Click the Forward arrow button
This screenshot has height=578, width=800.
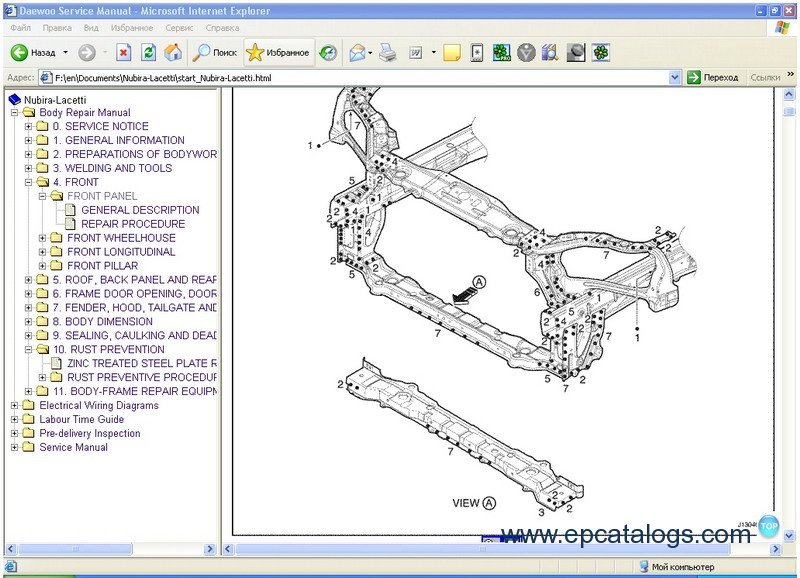tap(87, 53)
